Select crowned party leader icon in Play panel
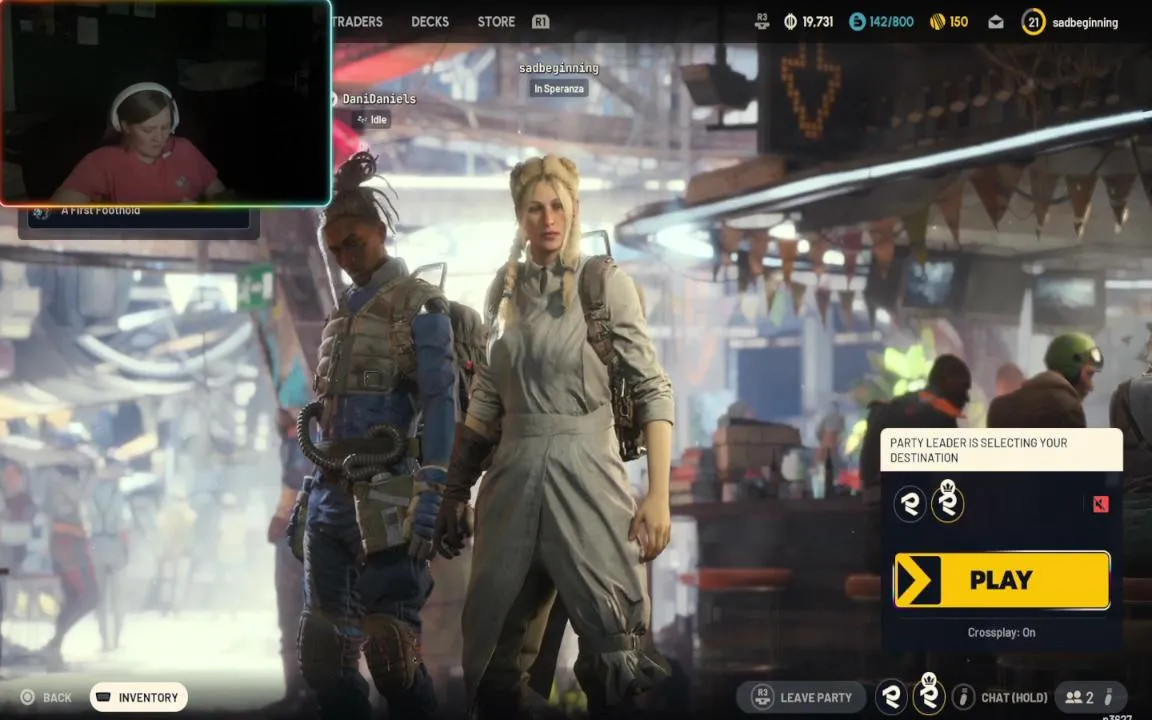The height and width of the screenshot is (720, 1152). tap(948, 502)
